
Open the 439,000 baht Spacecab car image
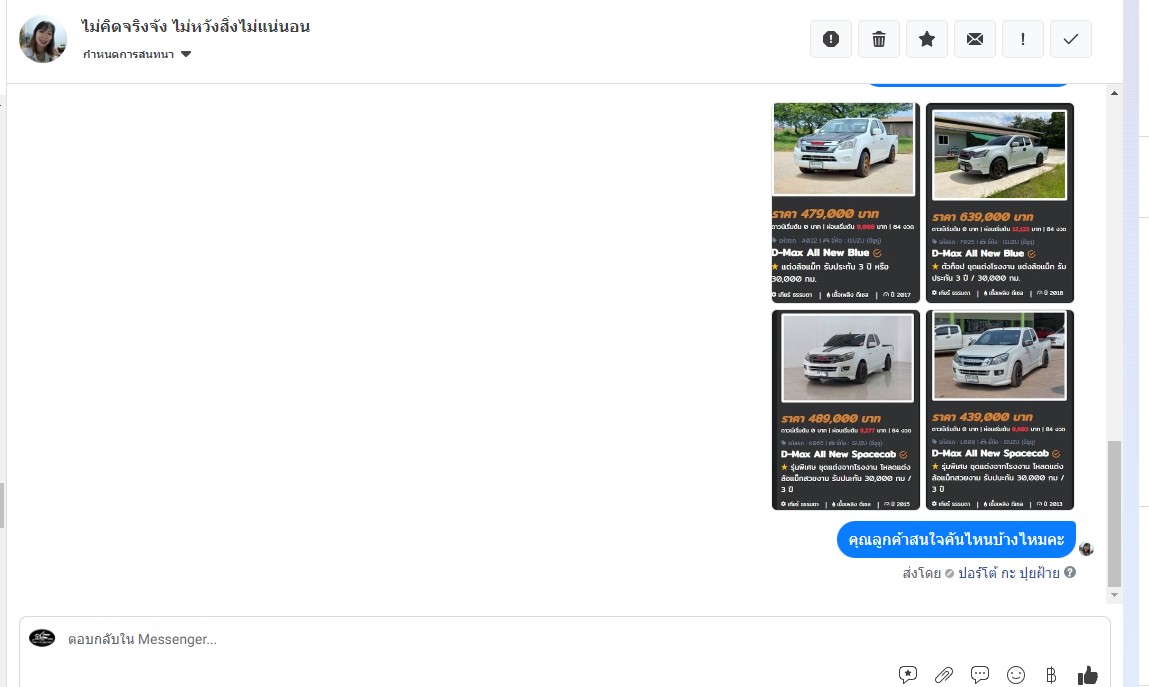point(1000,409)
